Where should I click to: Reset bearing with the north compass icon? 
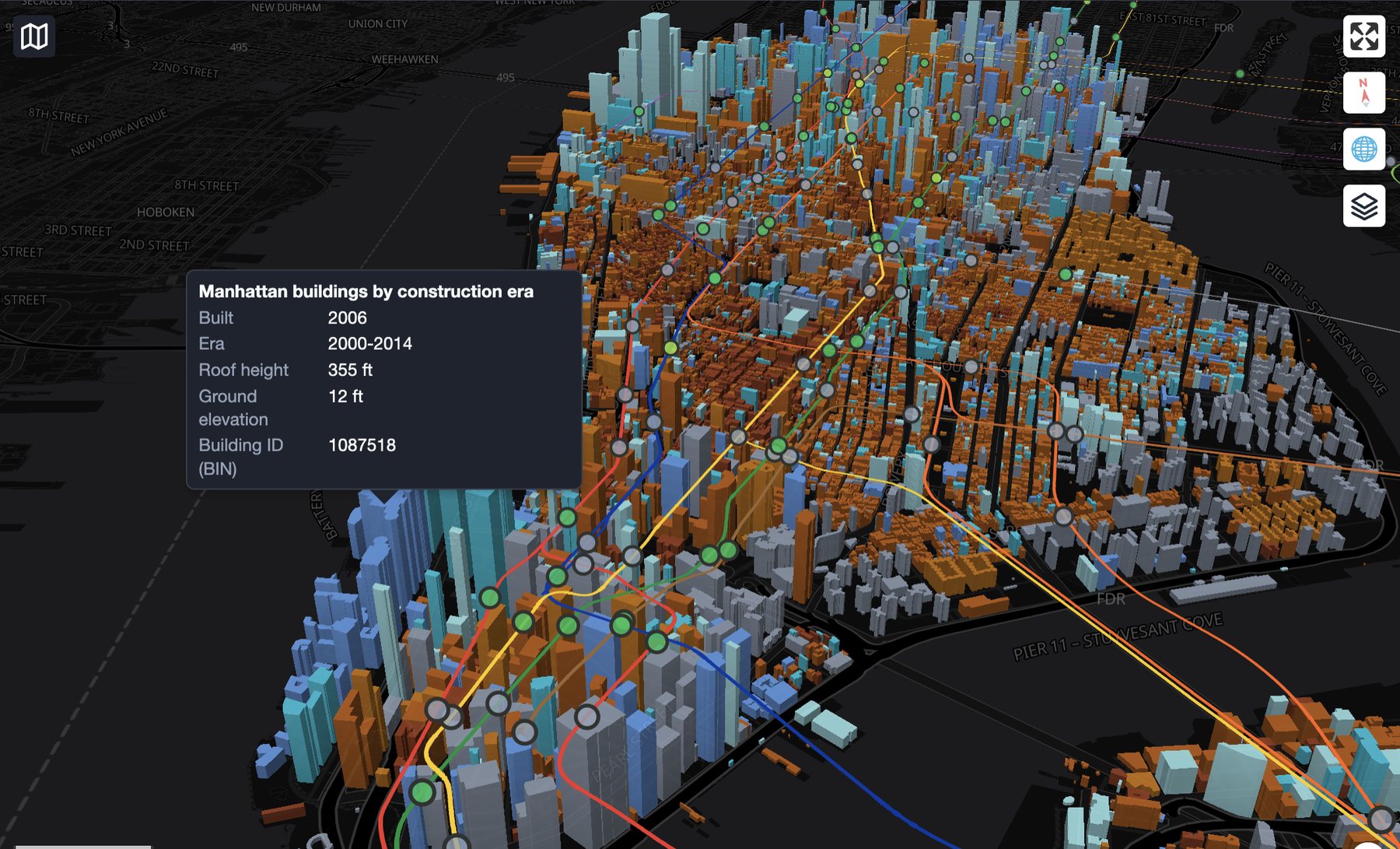point(1364,93)
